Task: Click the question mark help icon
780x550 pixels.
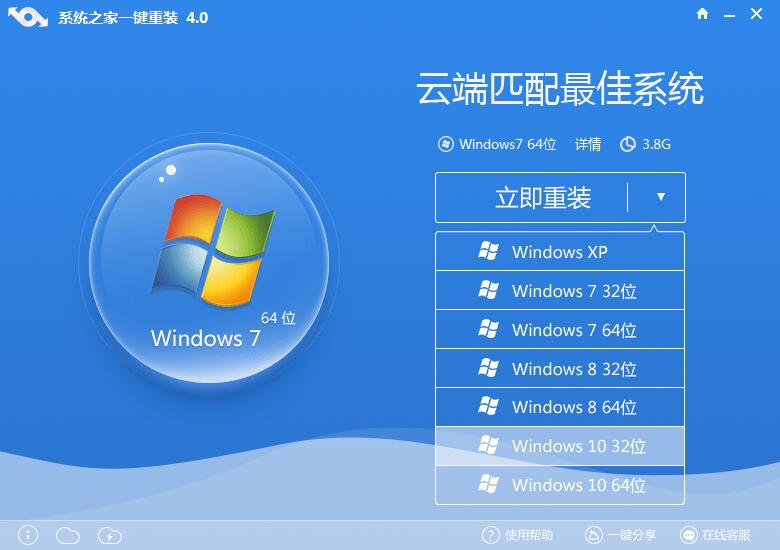Action: pos(490,535)
